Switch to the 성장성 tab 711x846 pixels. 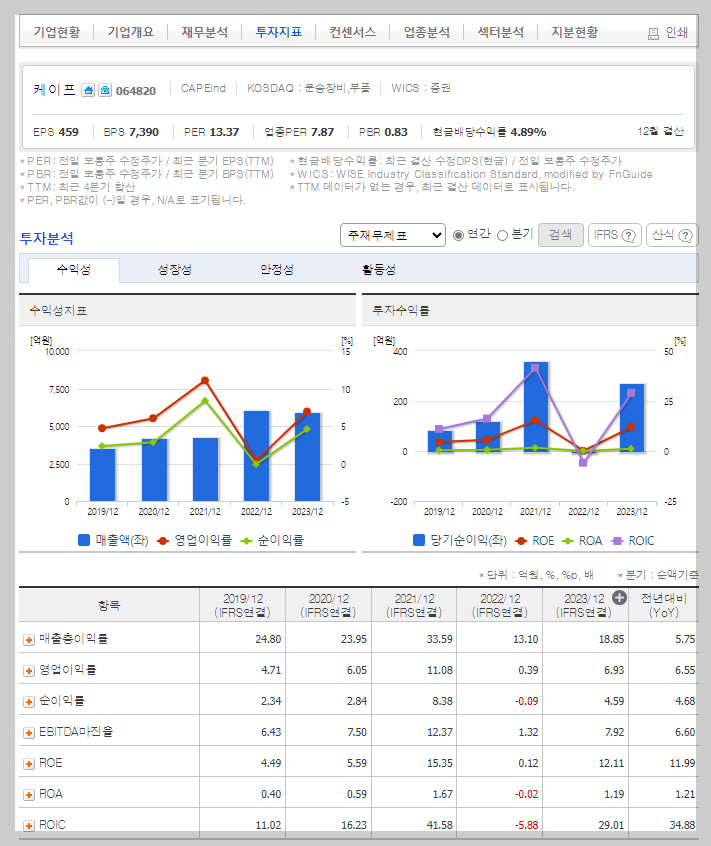click(x=175, y=270)
